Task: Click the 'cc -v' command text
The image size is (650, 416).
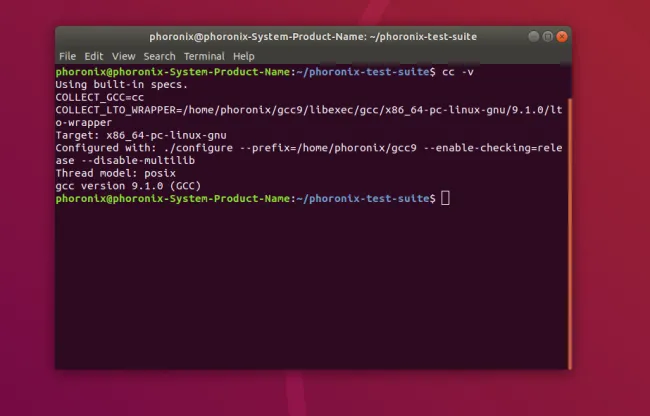Action: tap(458, 72)
